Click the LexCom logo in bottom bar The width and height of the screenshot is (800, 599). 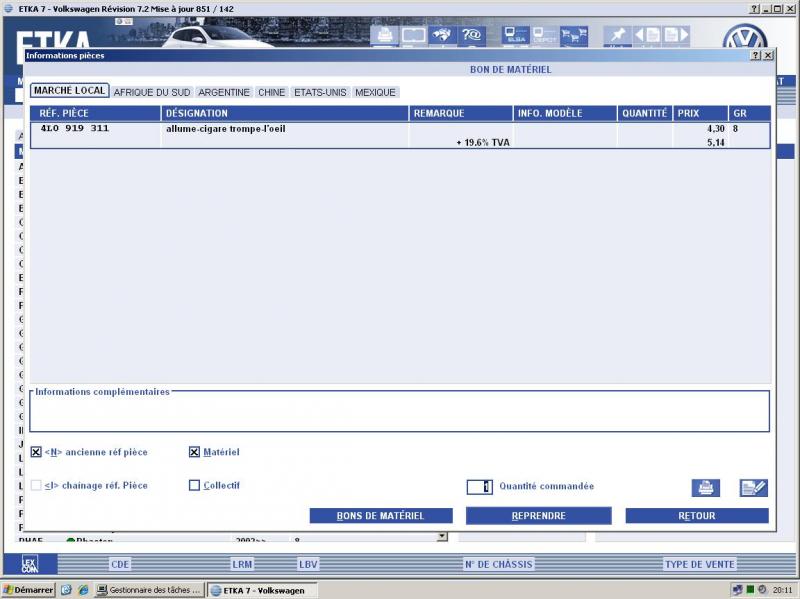tap(30, 564)
